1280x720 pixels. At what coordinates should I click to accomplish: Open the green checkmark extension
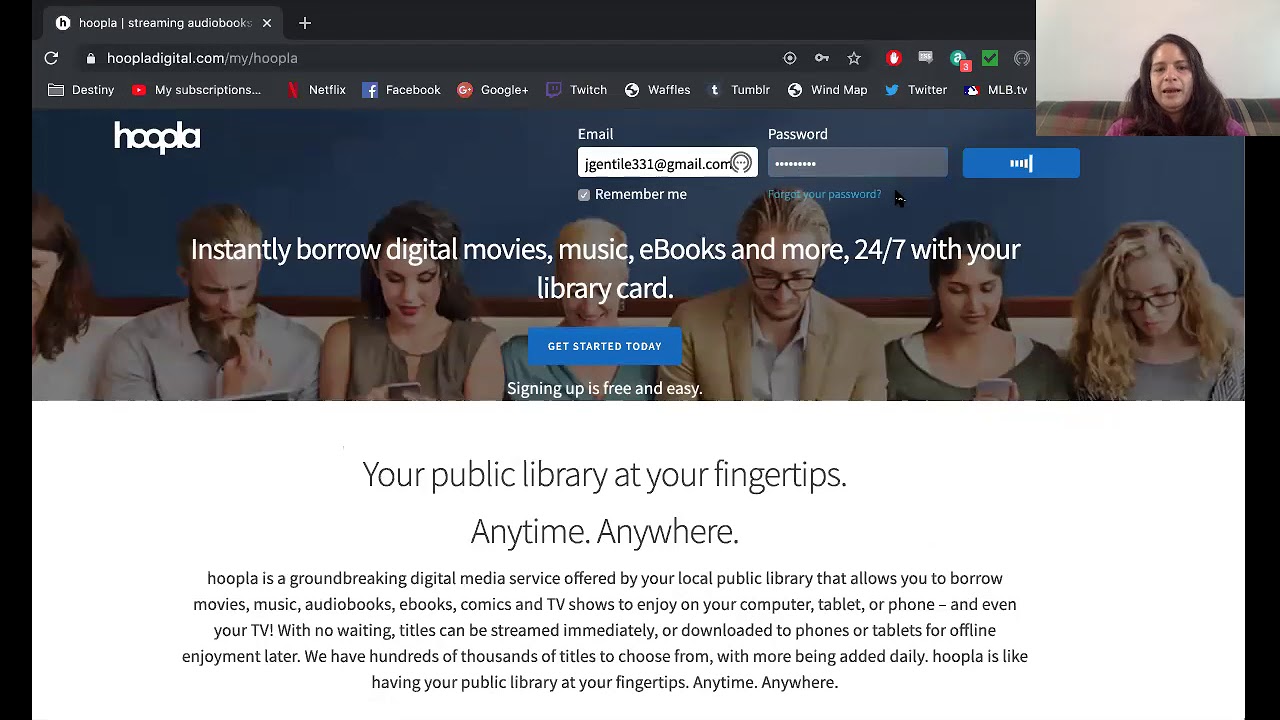[x=990, y=58]
